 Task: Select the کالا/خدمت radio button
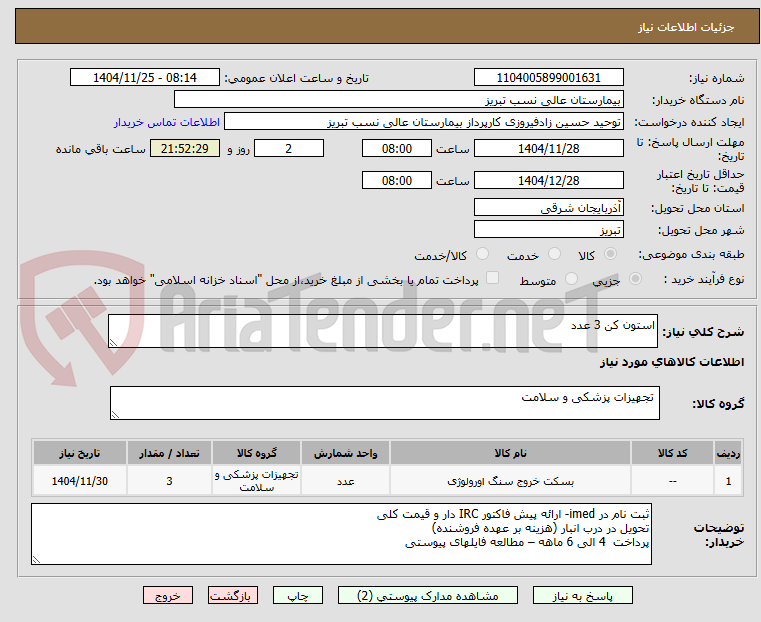482,254
